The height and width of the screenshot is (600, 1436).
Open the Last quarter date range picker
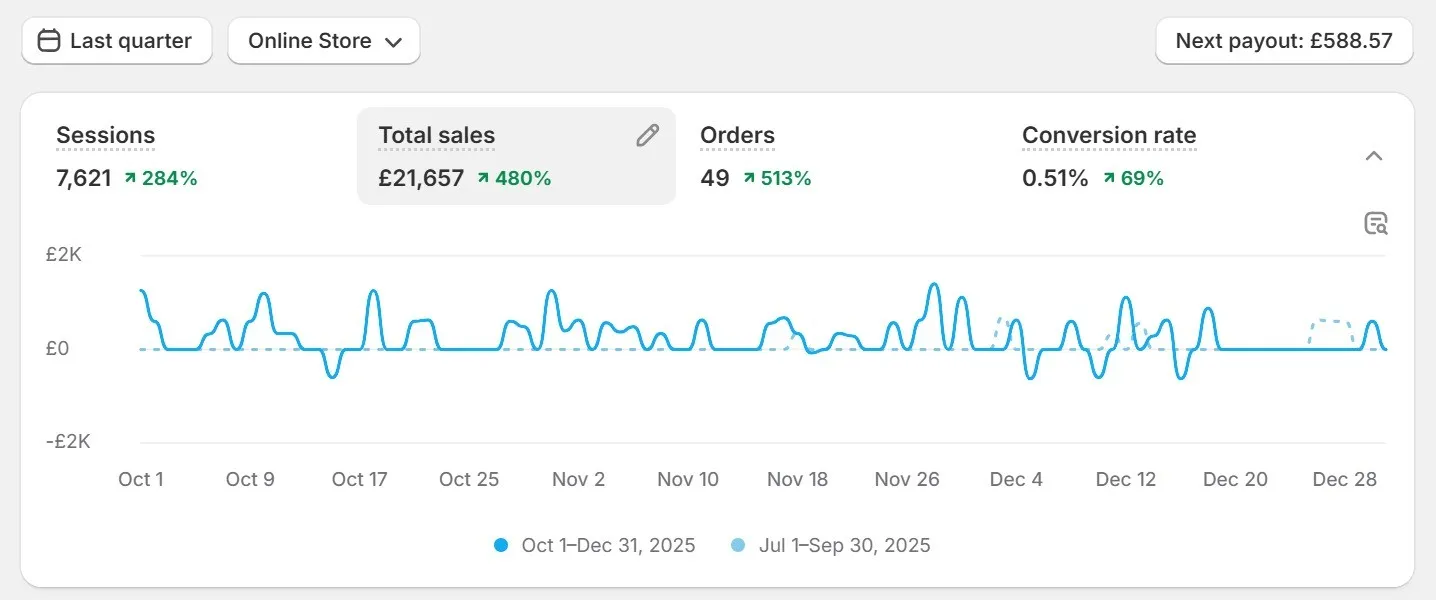(117, 41)
